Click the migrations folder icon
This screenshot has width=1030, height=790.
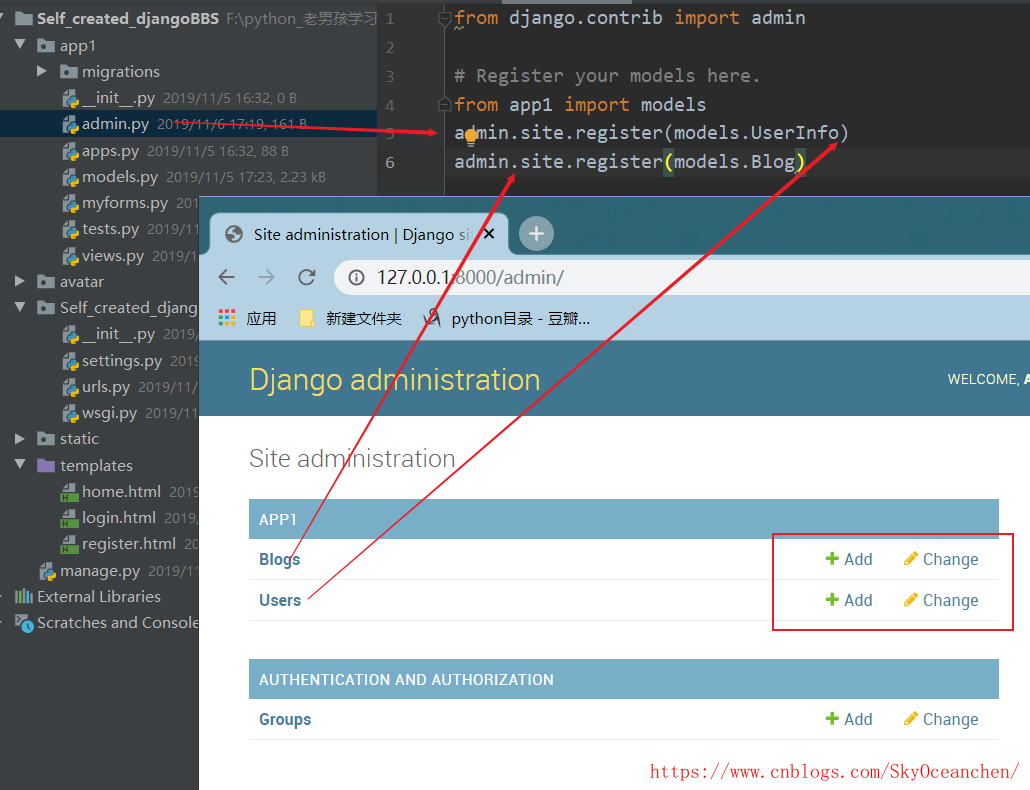point(68,72)
